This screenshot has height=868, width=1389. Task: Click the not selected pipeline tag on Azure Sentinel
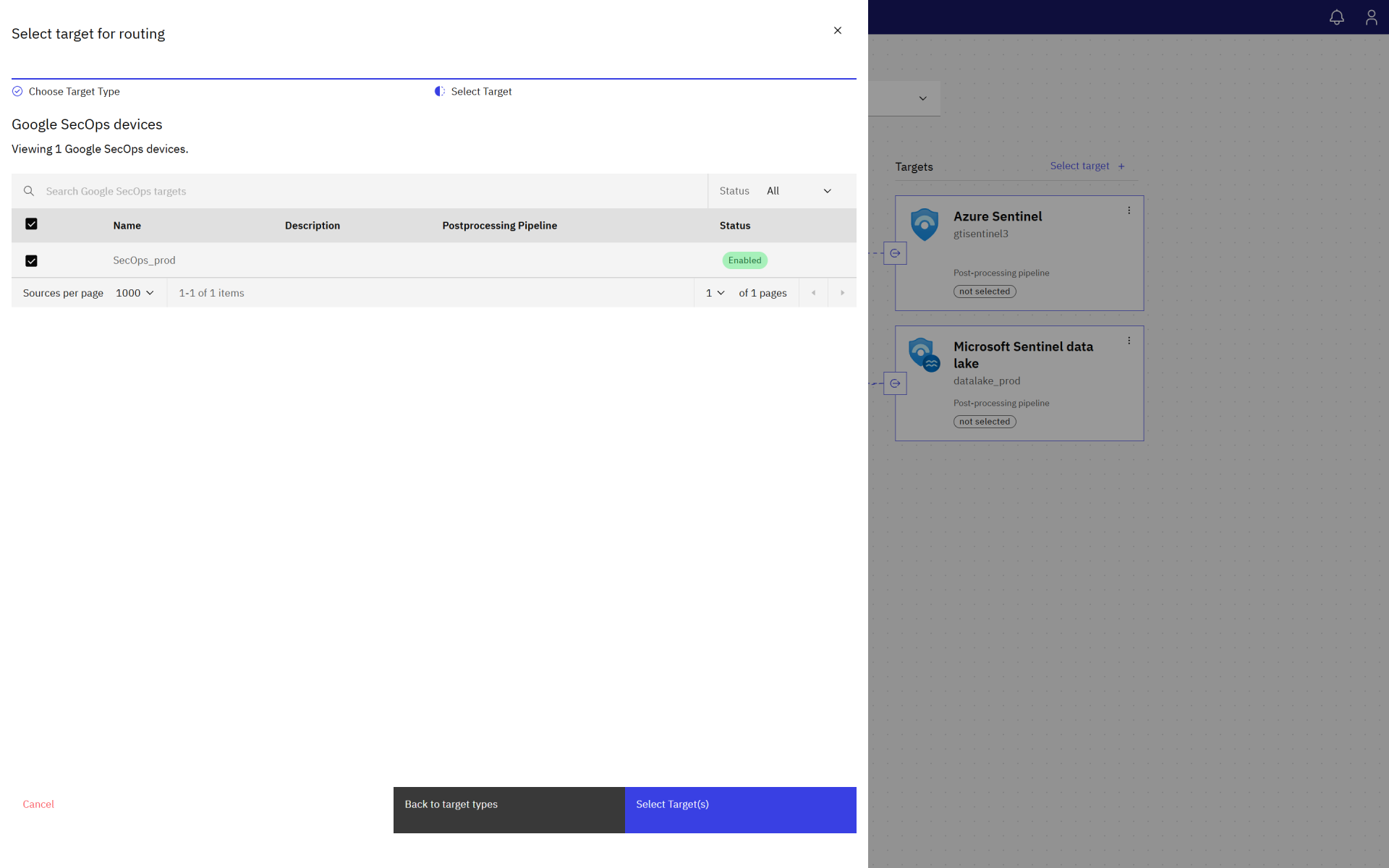click(985, 291)
